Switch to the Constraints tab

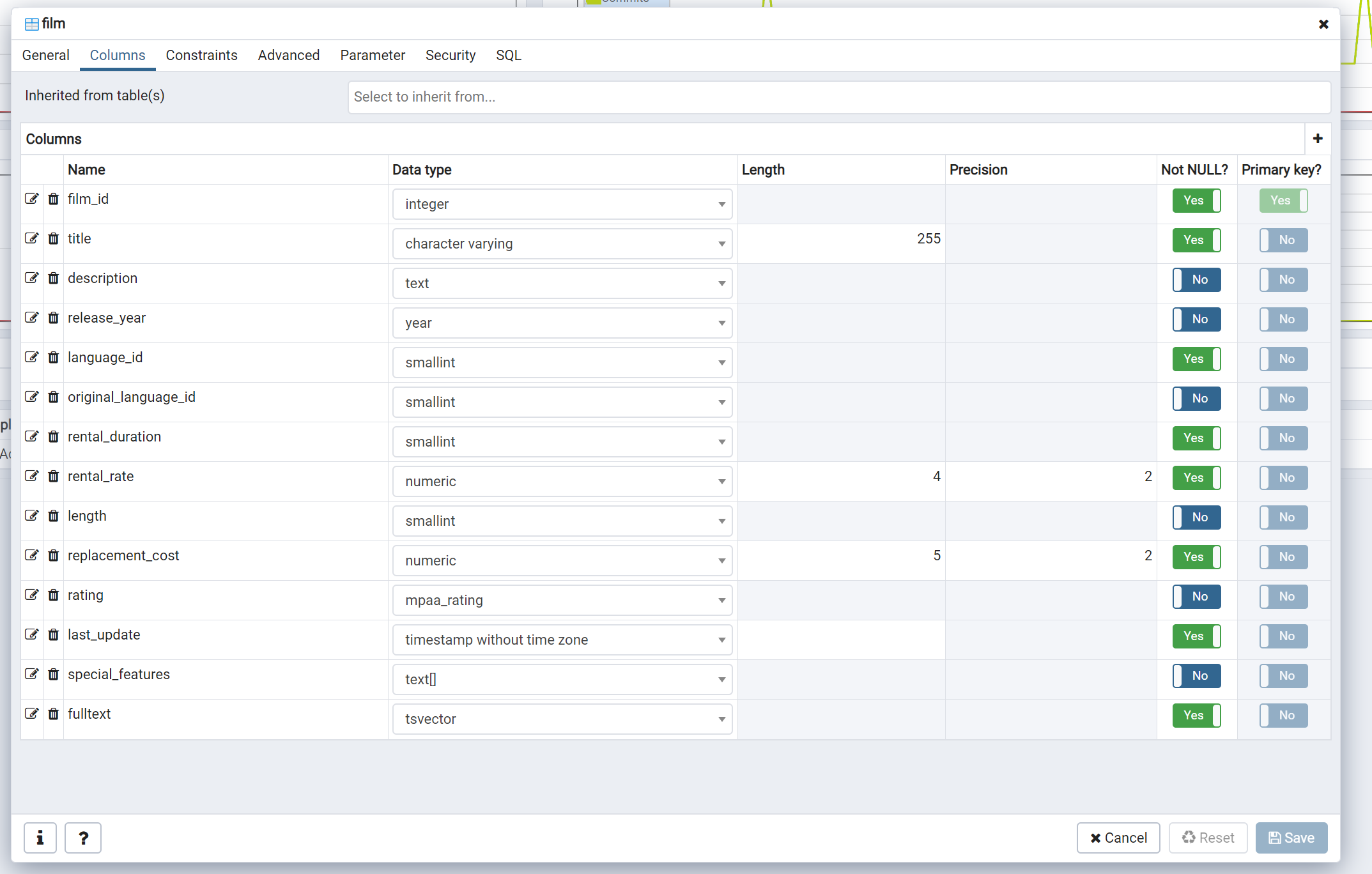click(x=201, y=55)
